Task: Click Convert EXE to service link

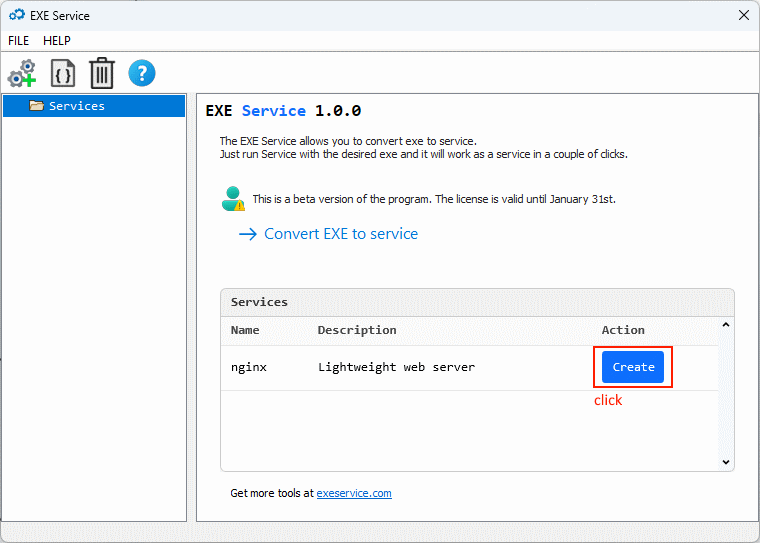Action: pos(341,234)
